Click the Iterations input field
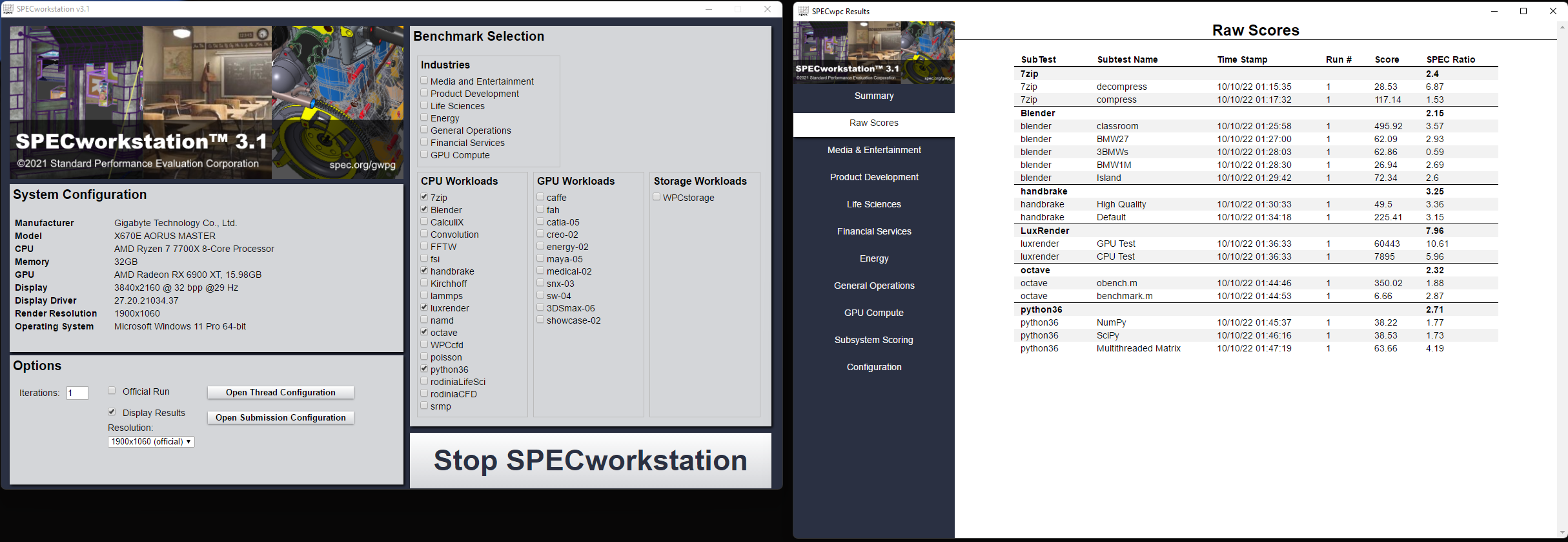 [x=77, y=393]
